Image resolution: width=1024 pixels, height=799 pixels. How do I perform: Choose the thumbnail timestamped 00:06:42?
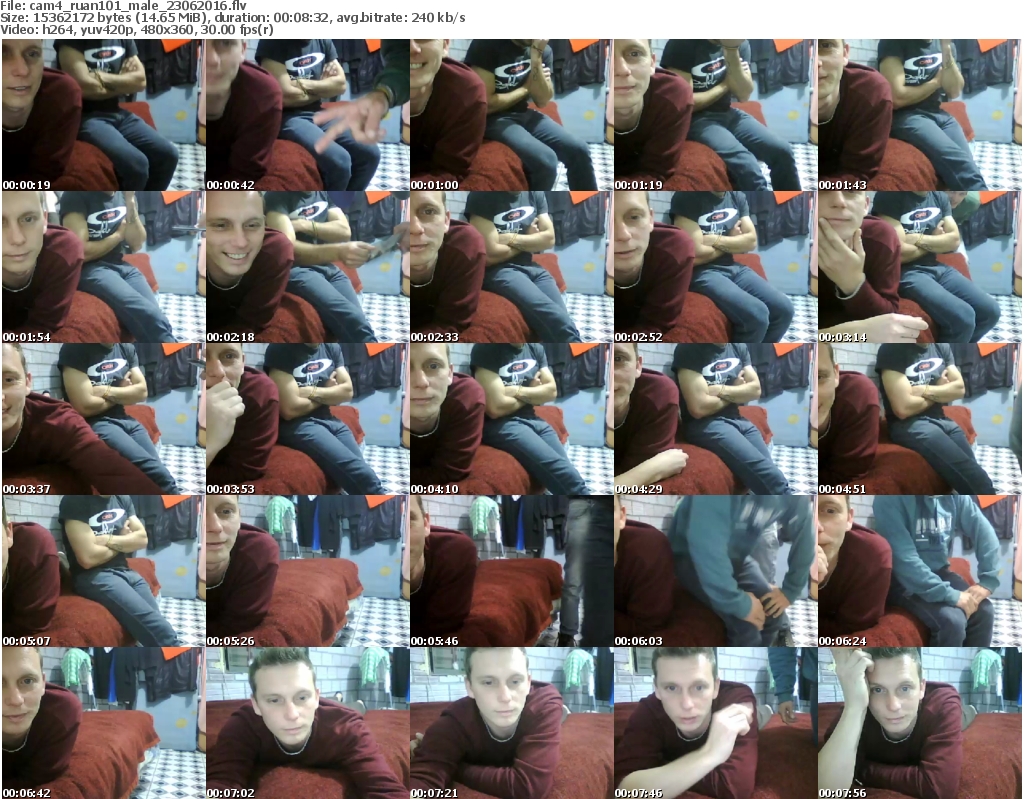click(x=103, y=723)
